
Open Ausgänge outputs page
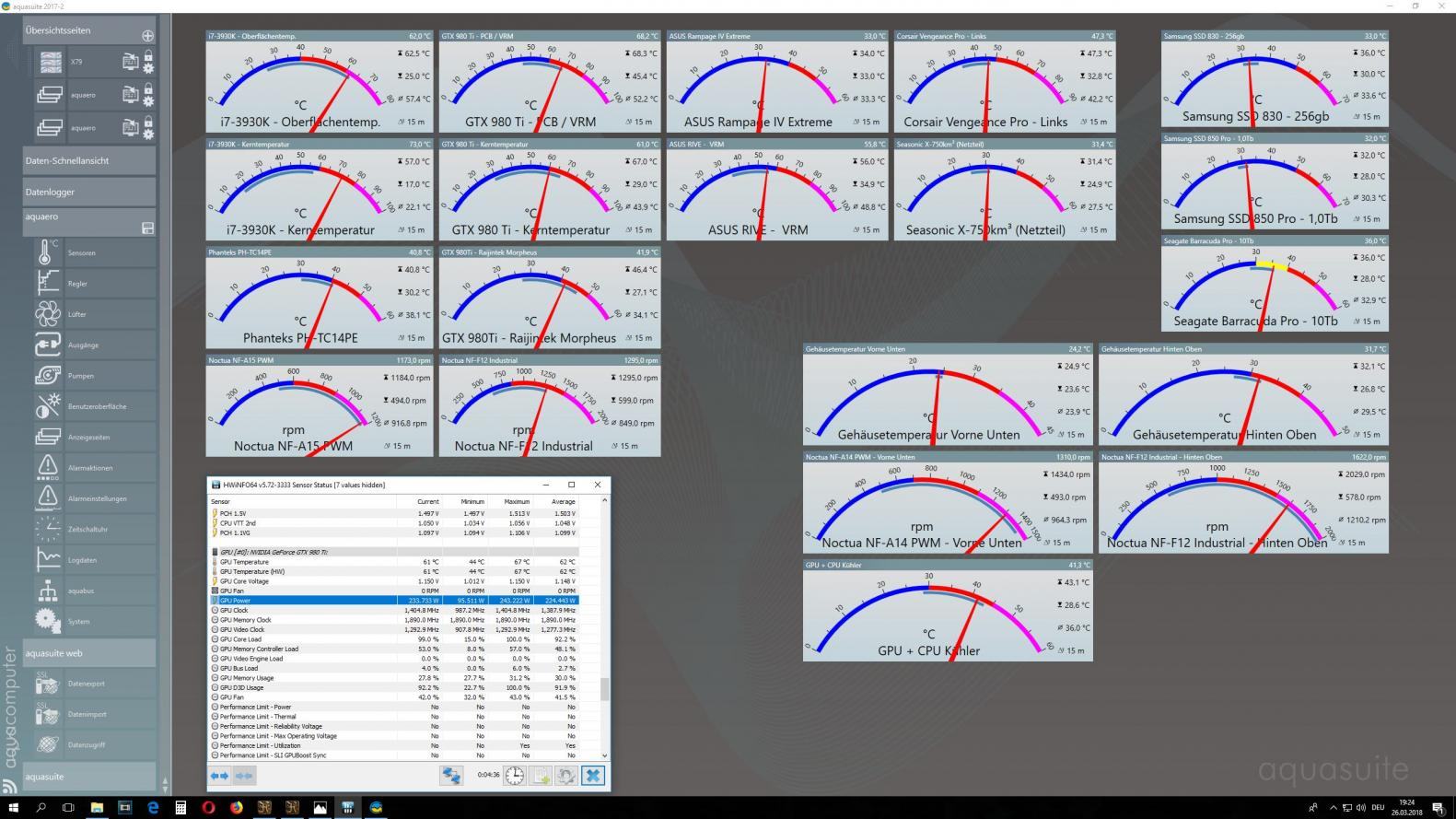pos(95,345)
